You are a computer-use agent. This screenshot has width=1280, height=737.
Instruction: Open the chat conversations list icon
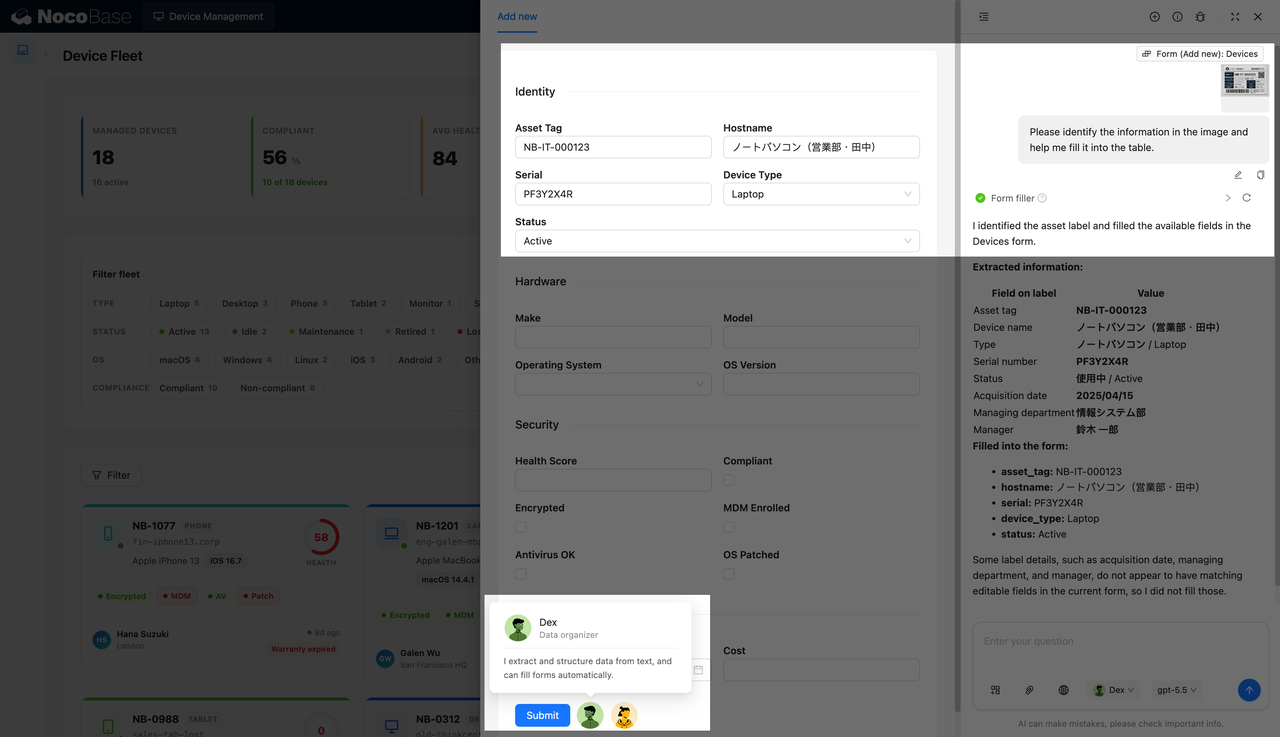(x=984, y=17)
